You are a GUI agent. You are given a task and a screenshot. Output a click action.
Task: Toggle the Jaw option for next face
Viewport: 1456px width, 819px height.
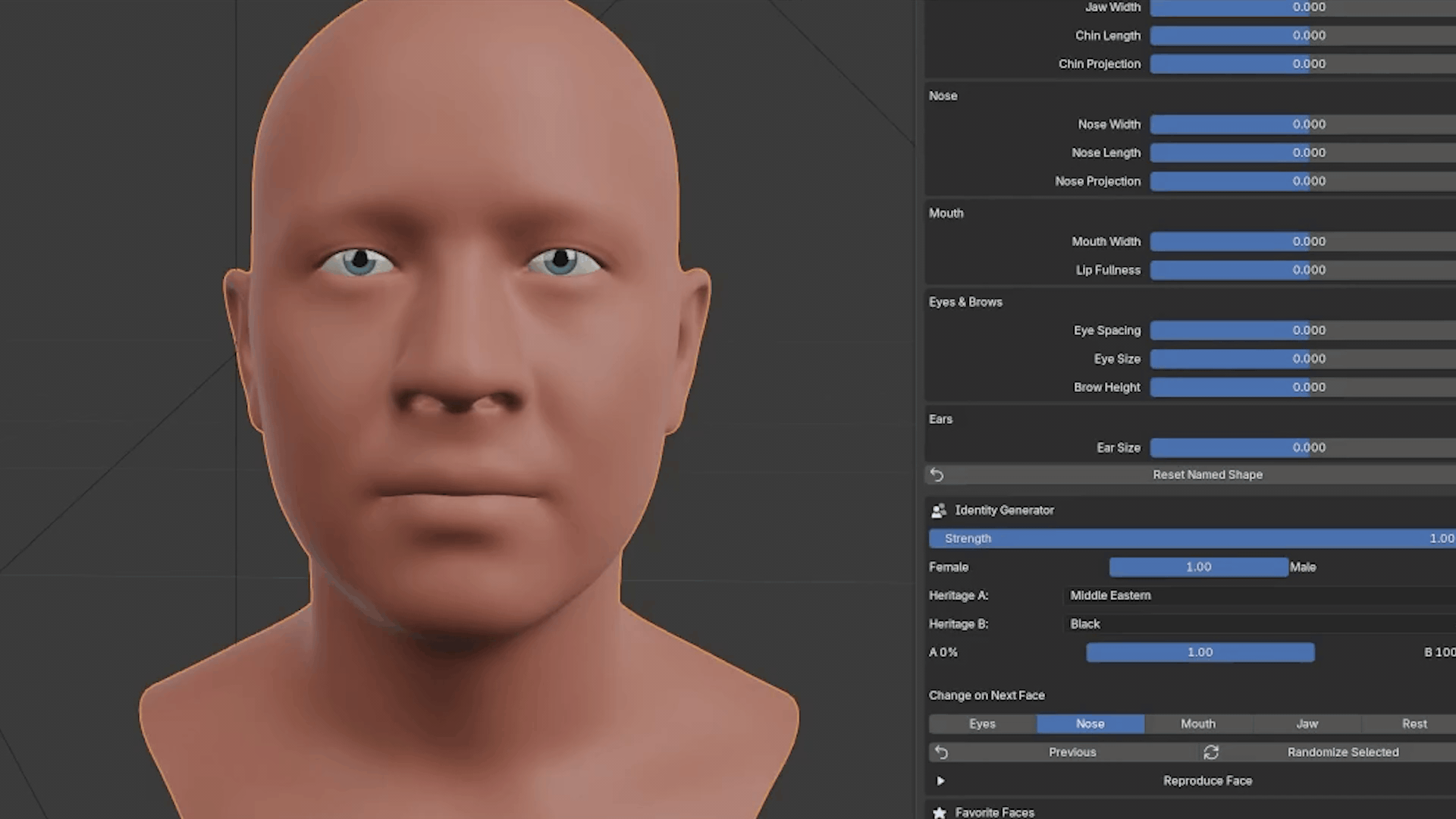[1307, 724]
